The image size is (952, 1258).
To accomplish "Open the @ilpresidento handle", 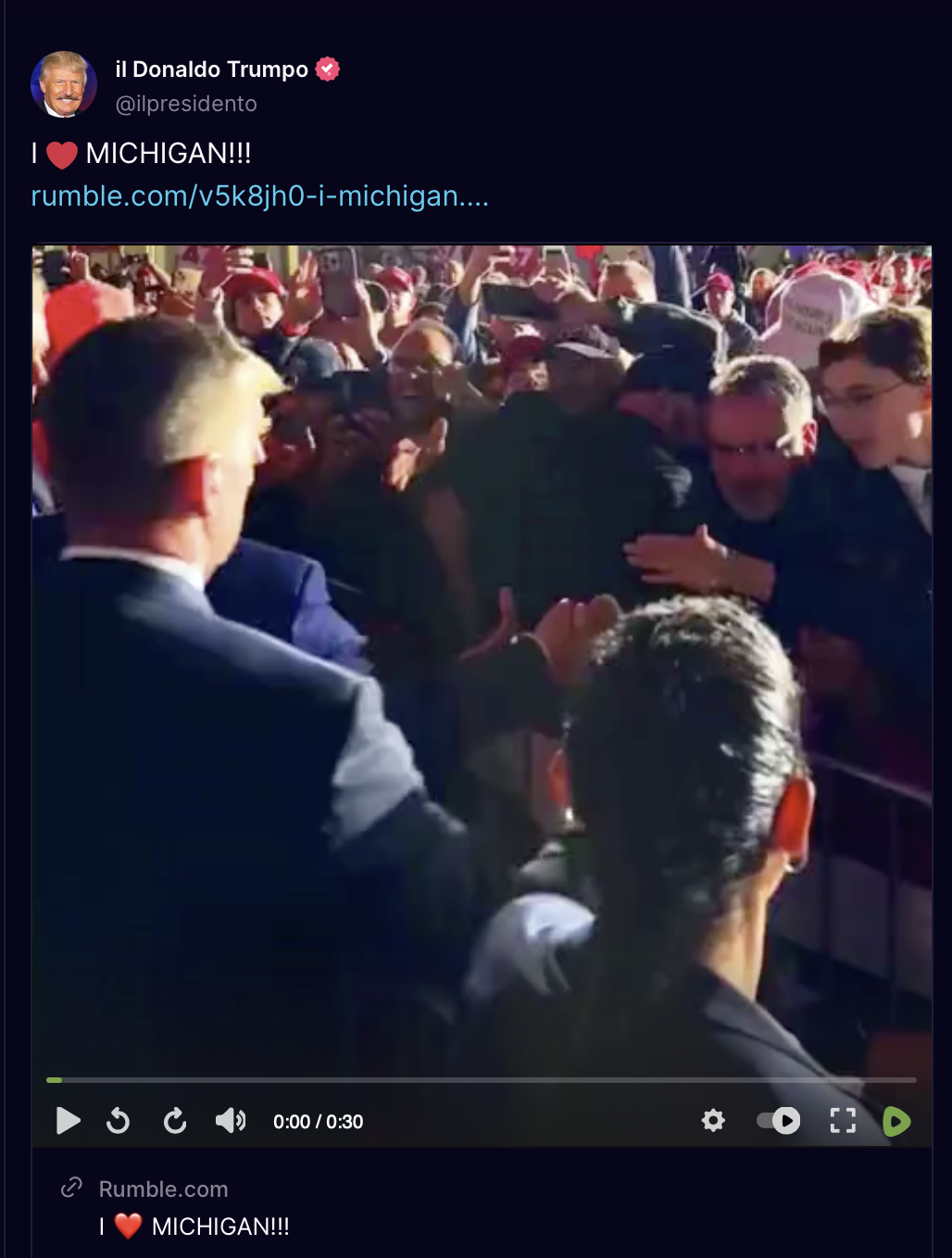I will [186, 104].
